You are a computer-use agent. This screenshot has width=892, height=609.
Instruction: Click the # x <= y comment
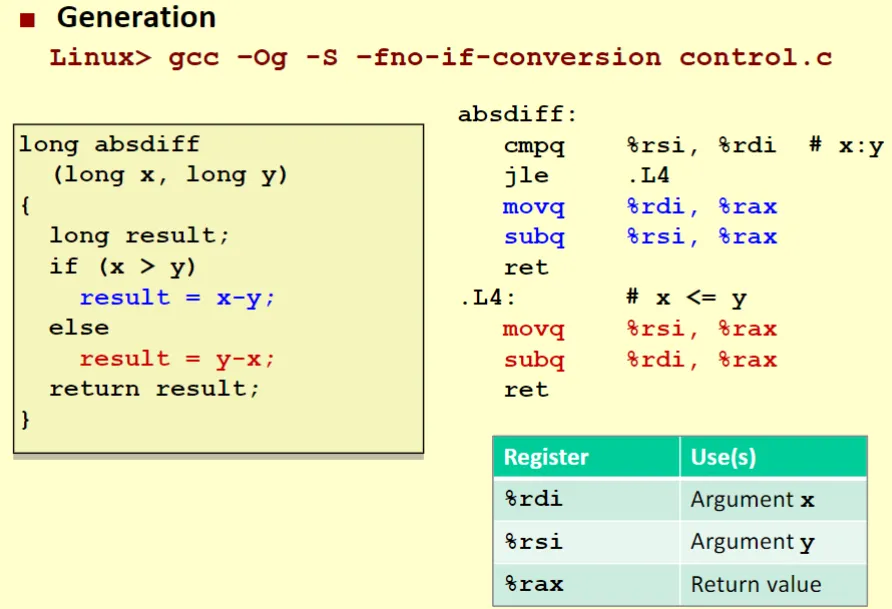[x=686, y=298]
